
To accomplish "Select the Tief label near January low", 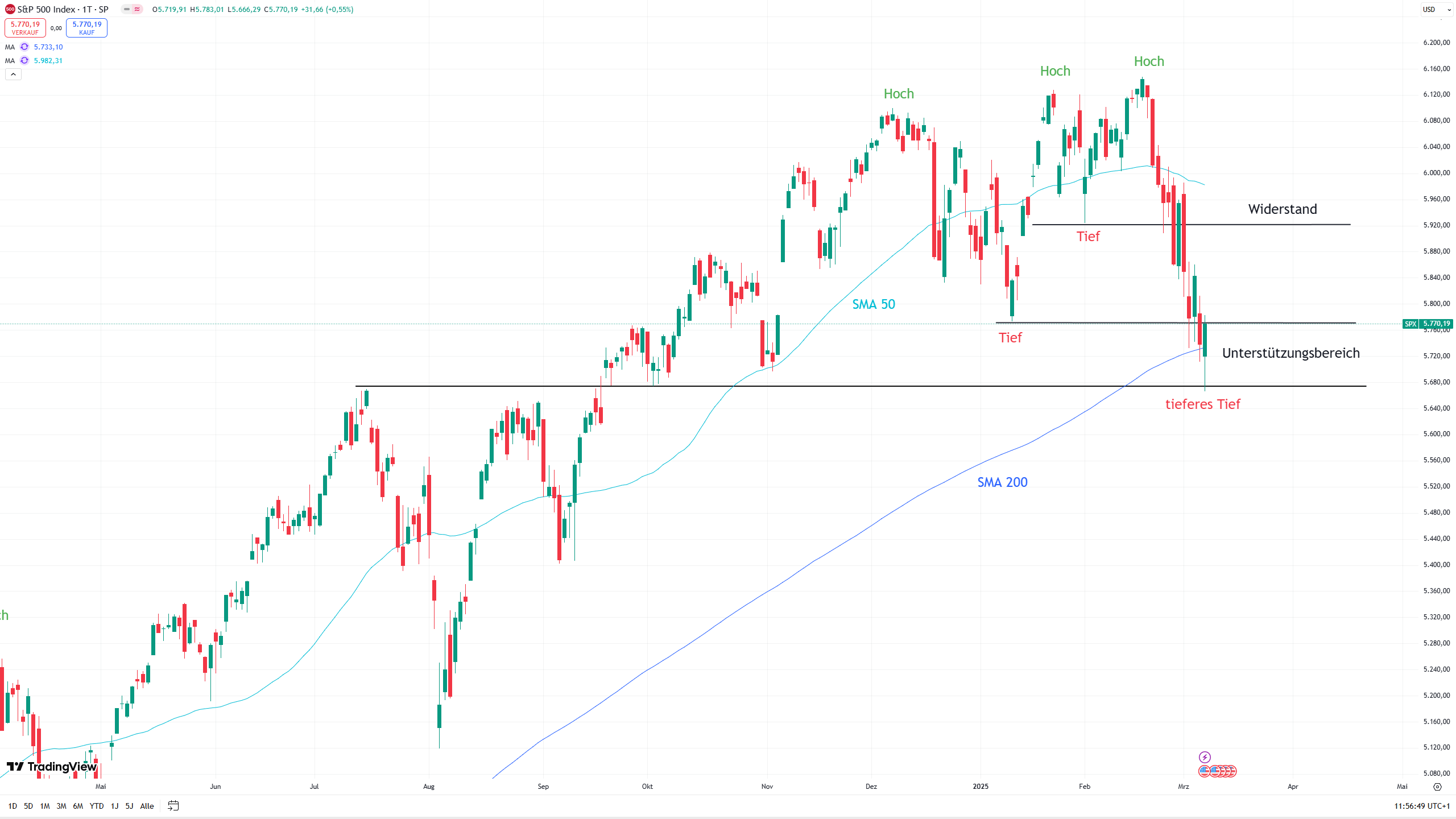I will coord(1010,338).
